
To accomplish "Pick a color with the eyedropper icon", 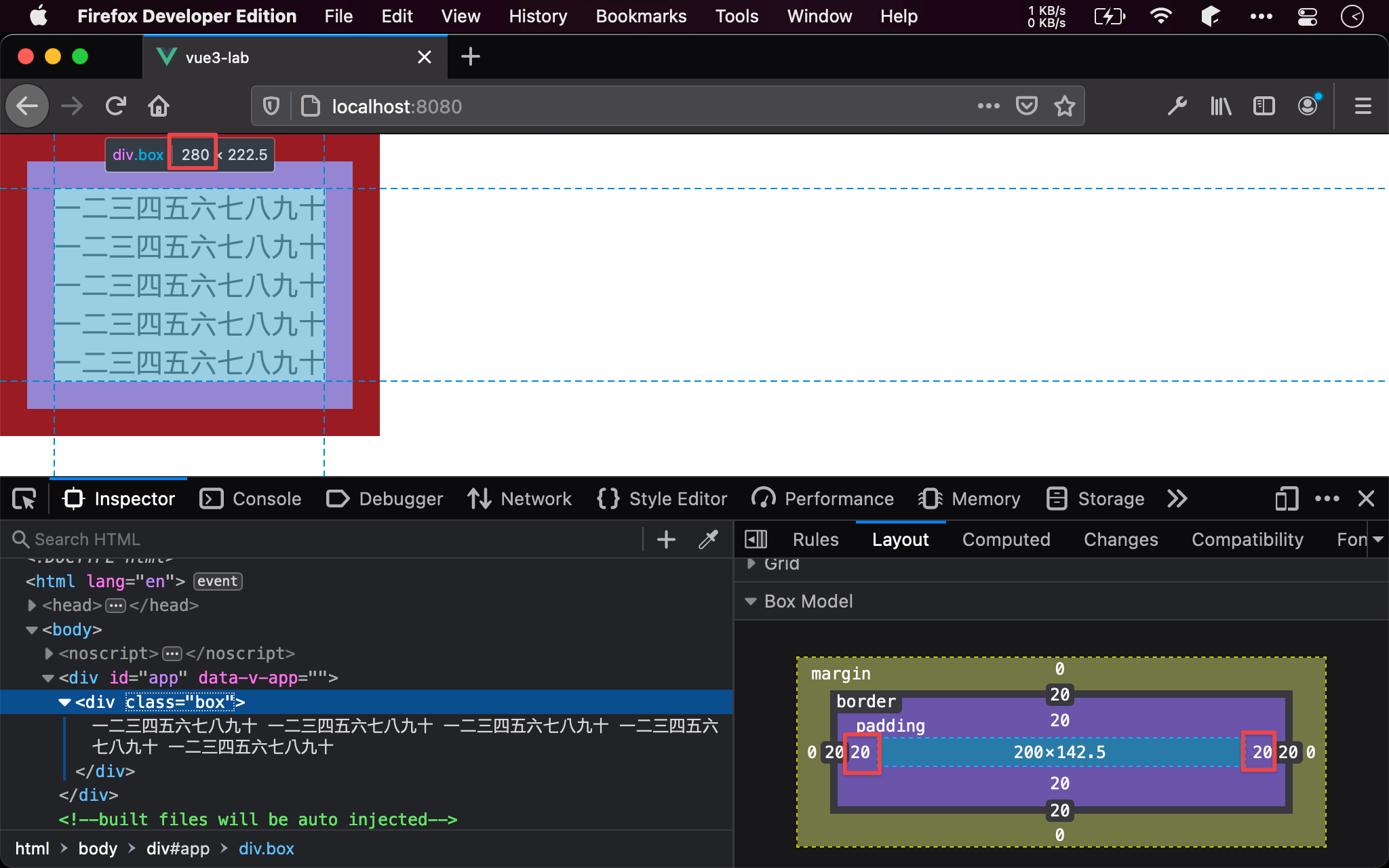I will (709, 540).
